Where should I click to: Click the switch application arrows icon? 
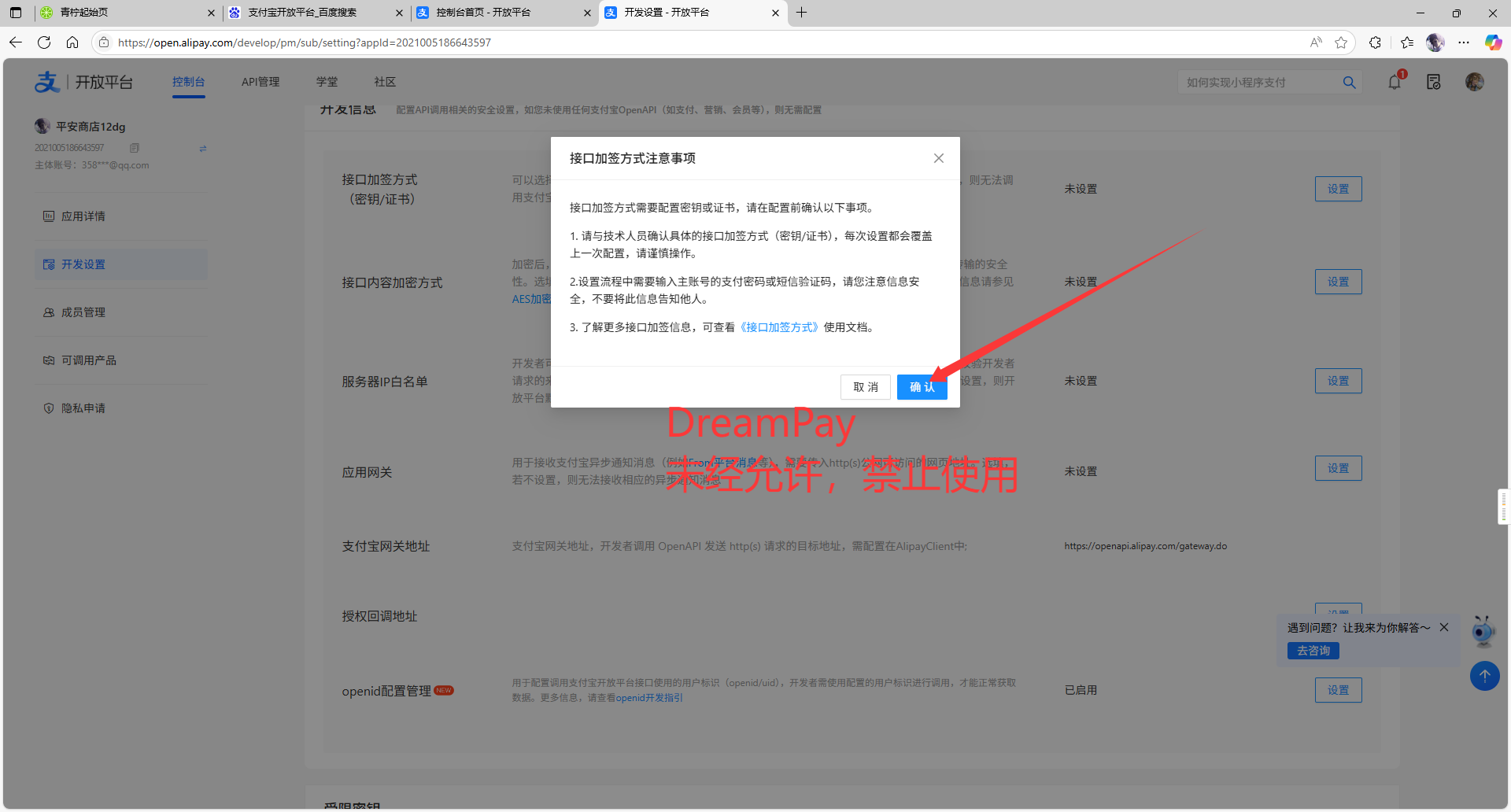coord(203,148)
